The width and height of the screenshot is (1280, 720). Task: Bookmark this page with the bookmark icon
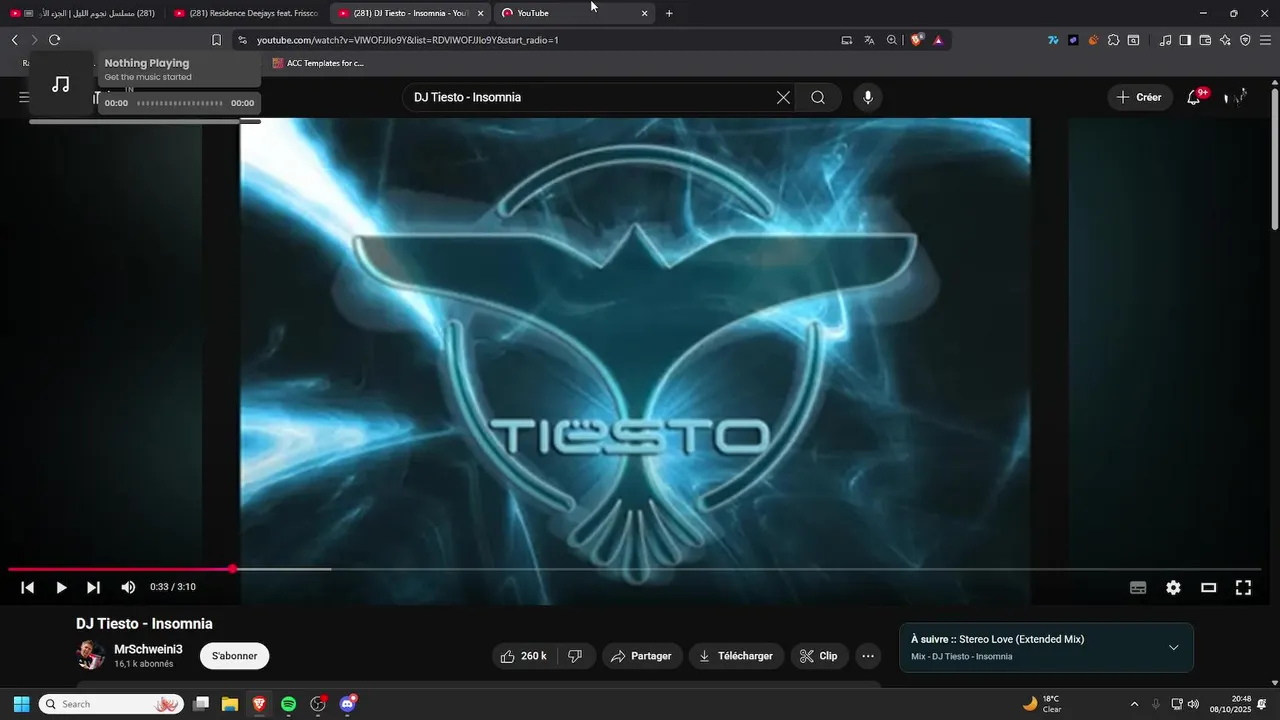pyautogui.click(x=216, y=40)
